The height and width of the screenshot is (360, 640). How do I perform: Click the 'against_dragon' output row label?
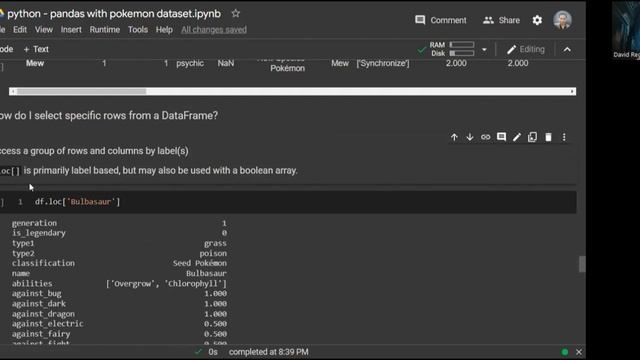click(43, 314)
